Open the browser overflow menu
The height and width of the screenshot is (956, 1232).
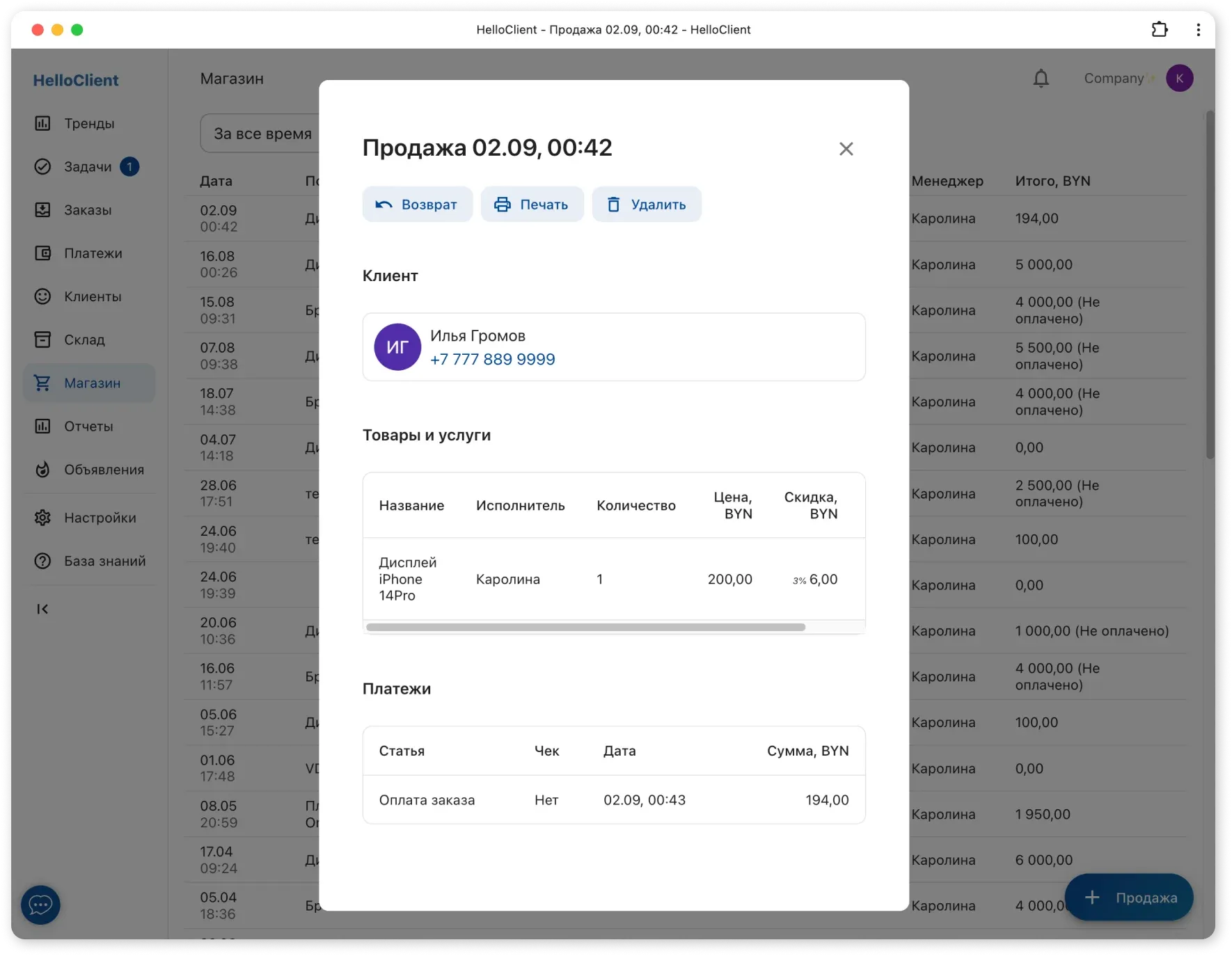coord(1199,29)
